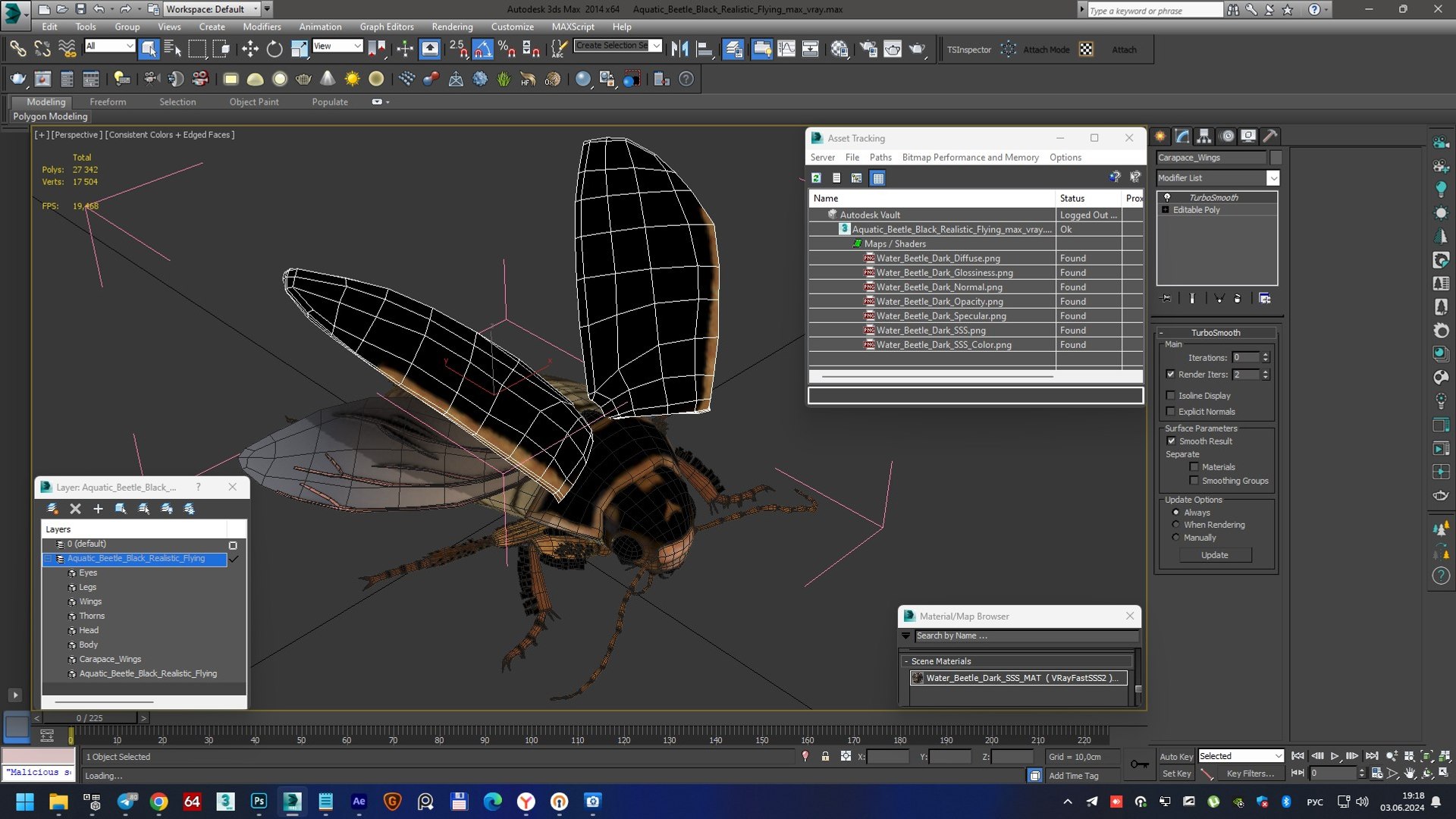This screenshot has width=1456, height=819.
Task: Open the All selection filter dropdown
Action: click(109, 46)
